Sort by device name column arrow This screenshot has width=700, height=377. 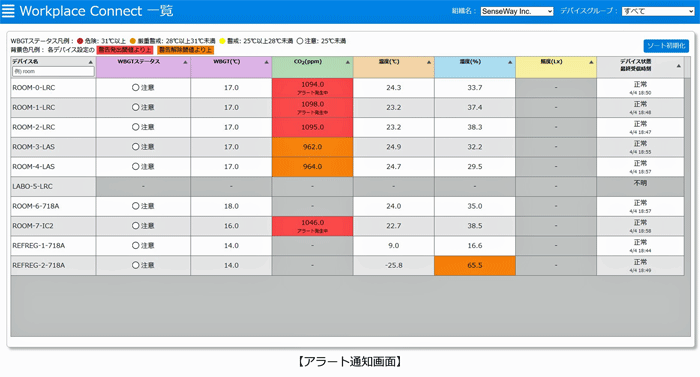click(91, 63)
